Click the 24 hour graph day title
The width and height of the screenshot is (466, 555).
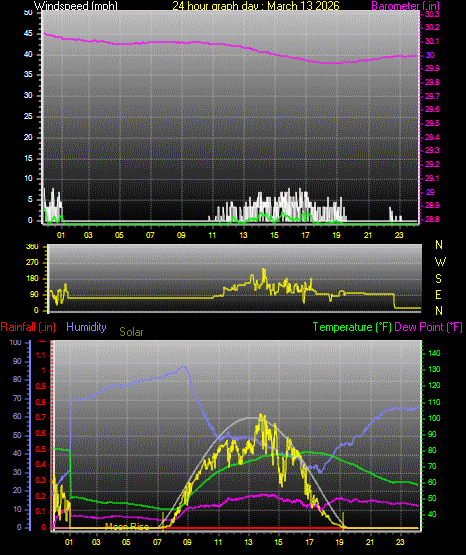pyautogui.click(x=256, y=5)
